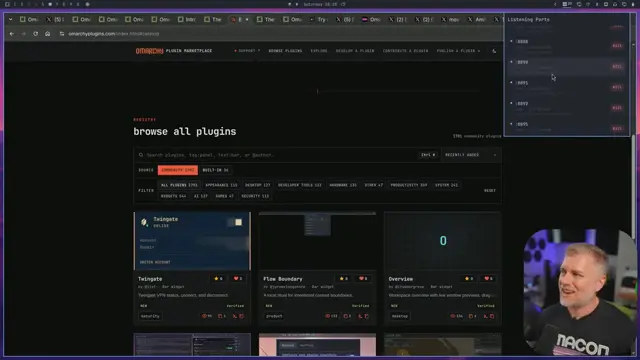The width and height of the screenshot is (640, 360).
Task: Filter by Productivity category
Action: click(409, 185)
